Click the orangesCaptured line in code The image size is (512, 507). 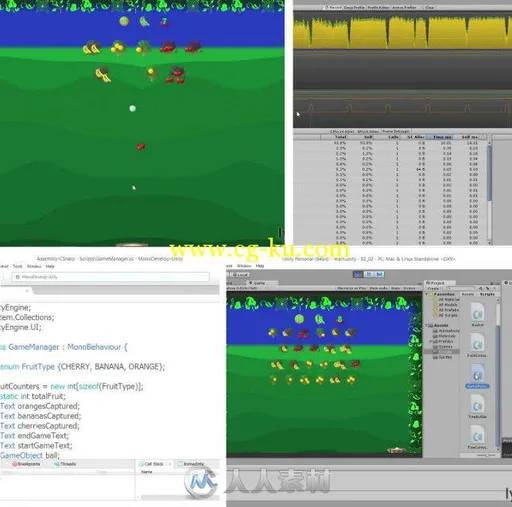pyautogui.click(x=40, y=406)
